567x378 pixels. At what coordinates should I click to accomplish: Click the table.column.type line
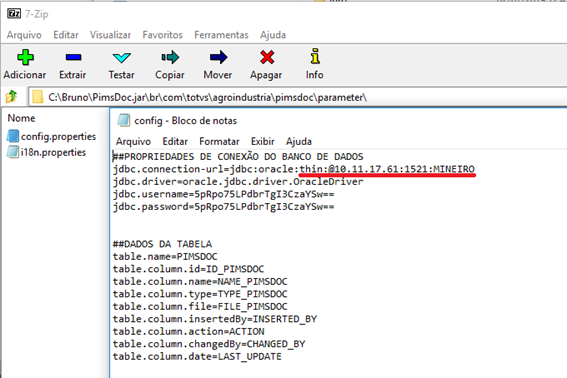point(200,294)
